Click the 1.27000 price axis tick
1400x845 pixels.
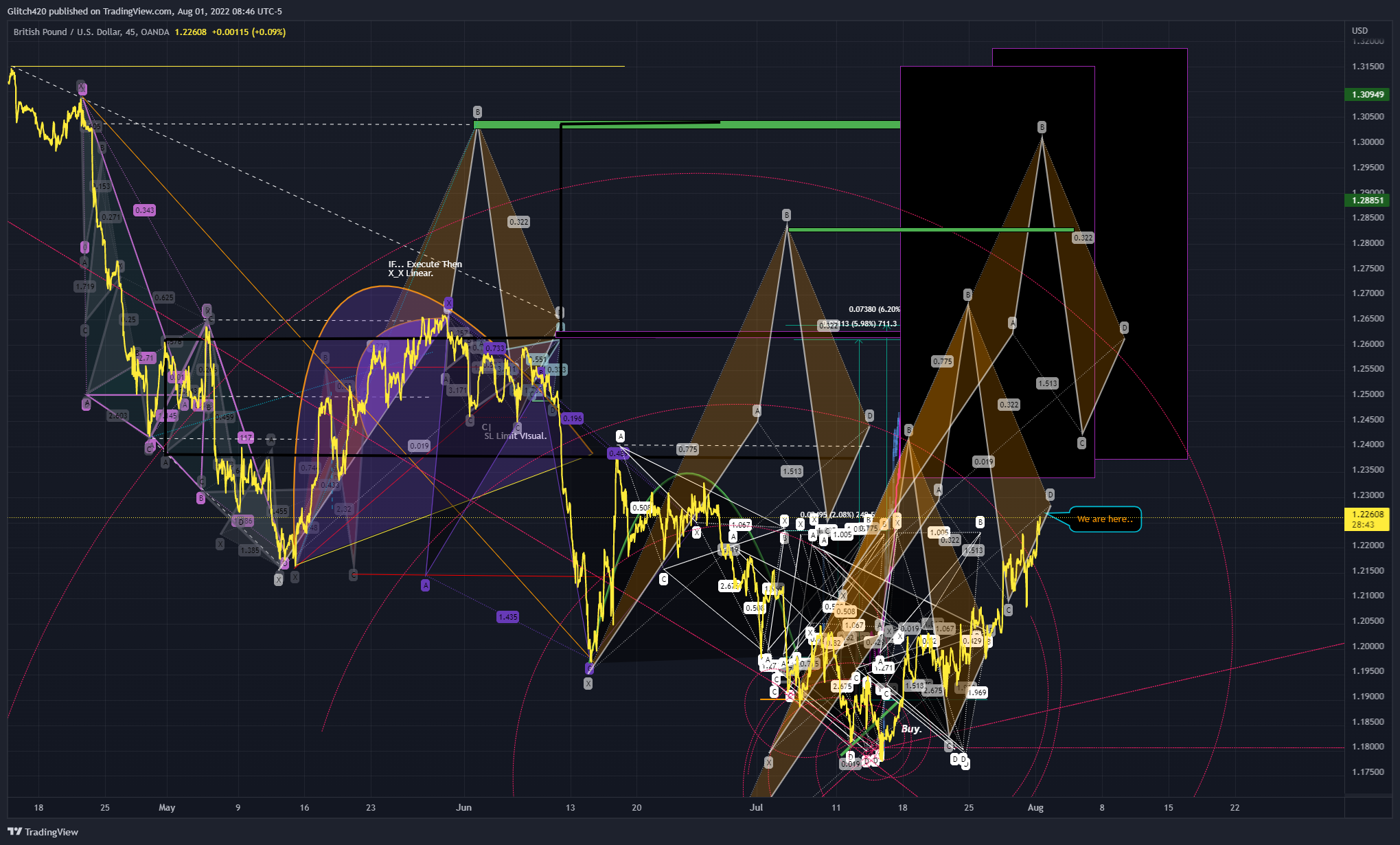1367,293
